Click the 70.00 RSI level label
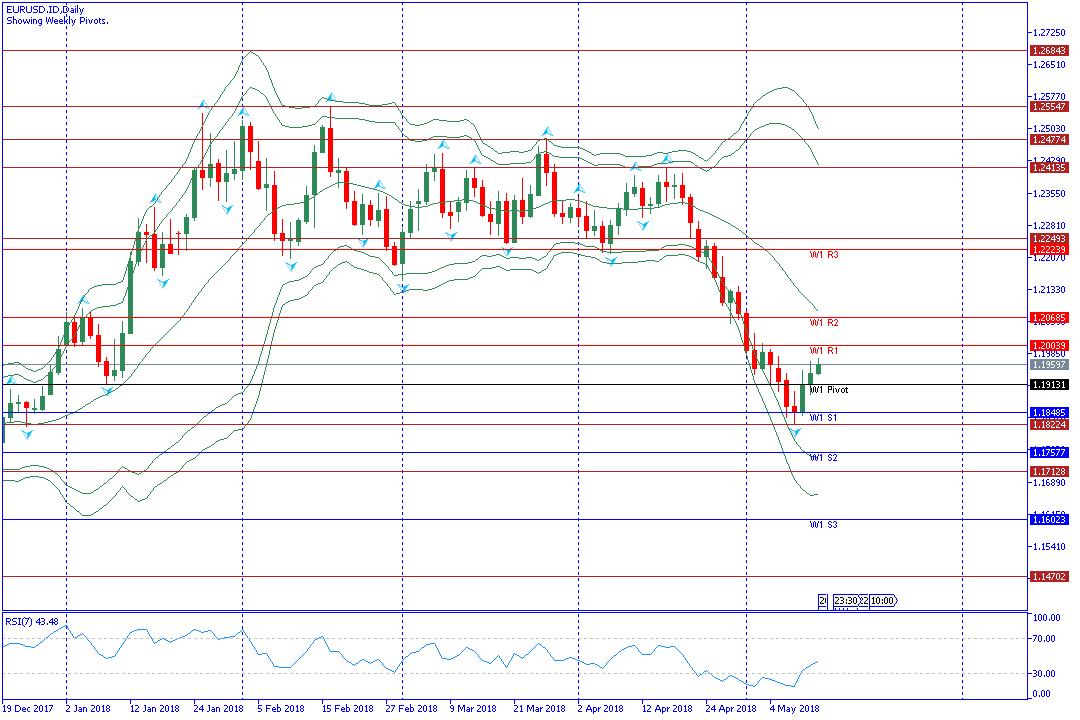Screen dimensions: 1080x720 (1044, 638)
